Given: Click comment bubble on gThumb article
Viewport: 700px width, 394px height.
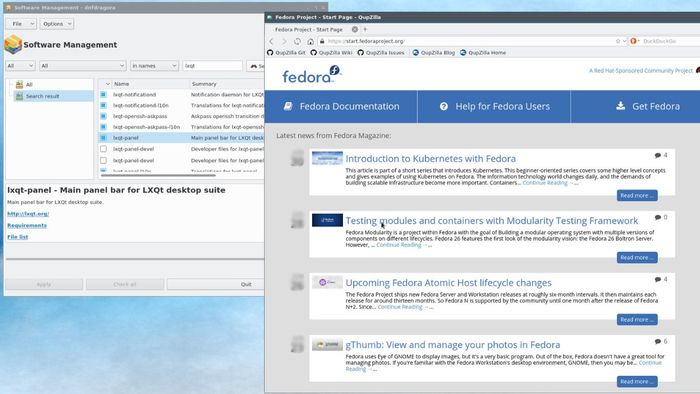Looking at the screenshot, I should 658,341.
